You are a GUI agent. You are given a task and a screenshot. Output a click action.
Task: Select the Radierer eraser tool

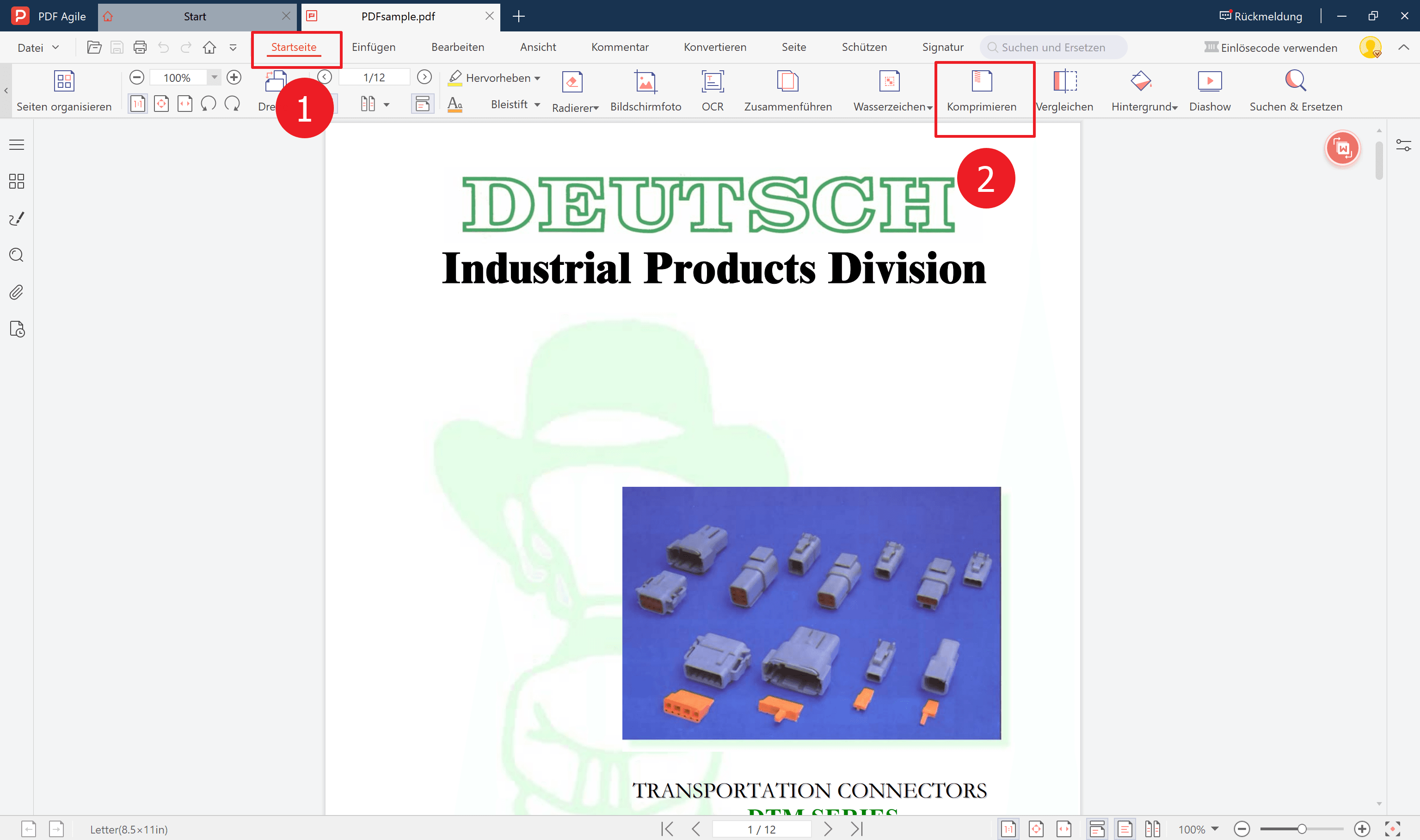pyautogui.click(x=575, y=91)
